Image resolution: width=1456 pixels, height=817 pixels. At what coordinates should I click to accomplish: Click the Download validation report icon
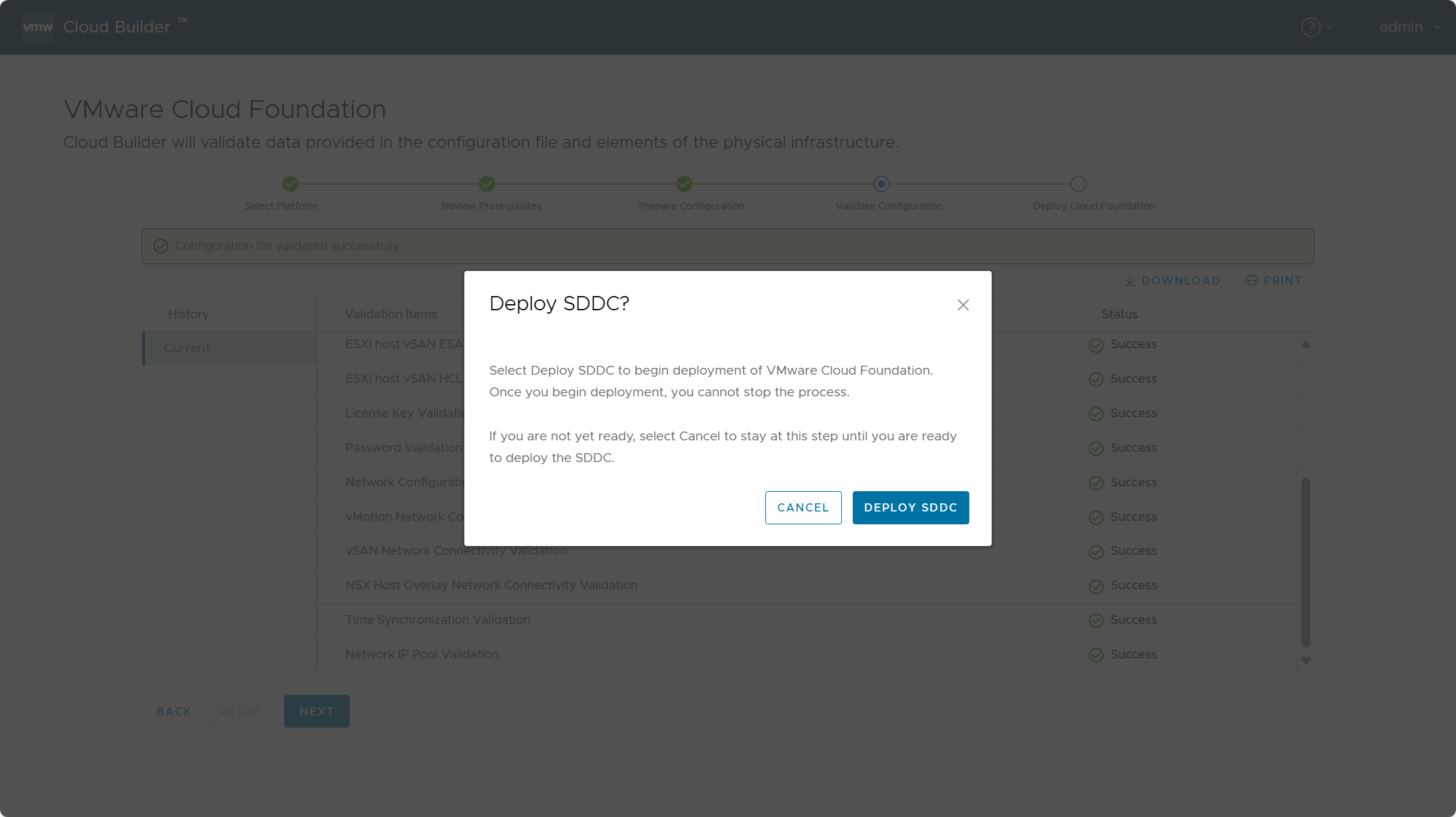point(1130,280)
